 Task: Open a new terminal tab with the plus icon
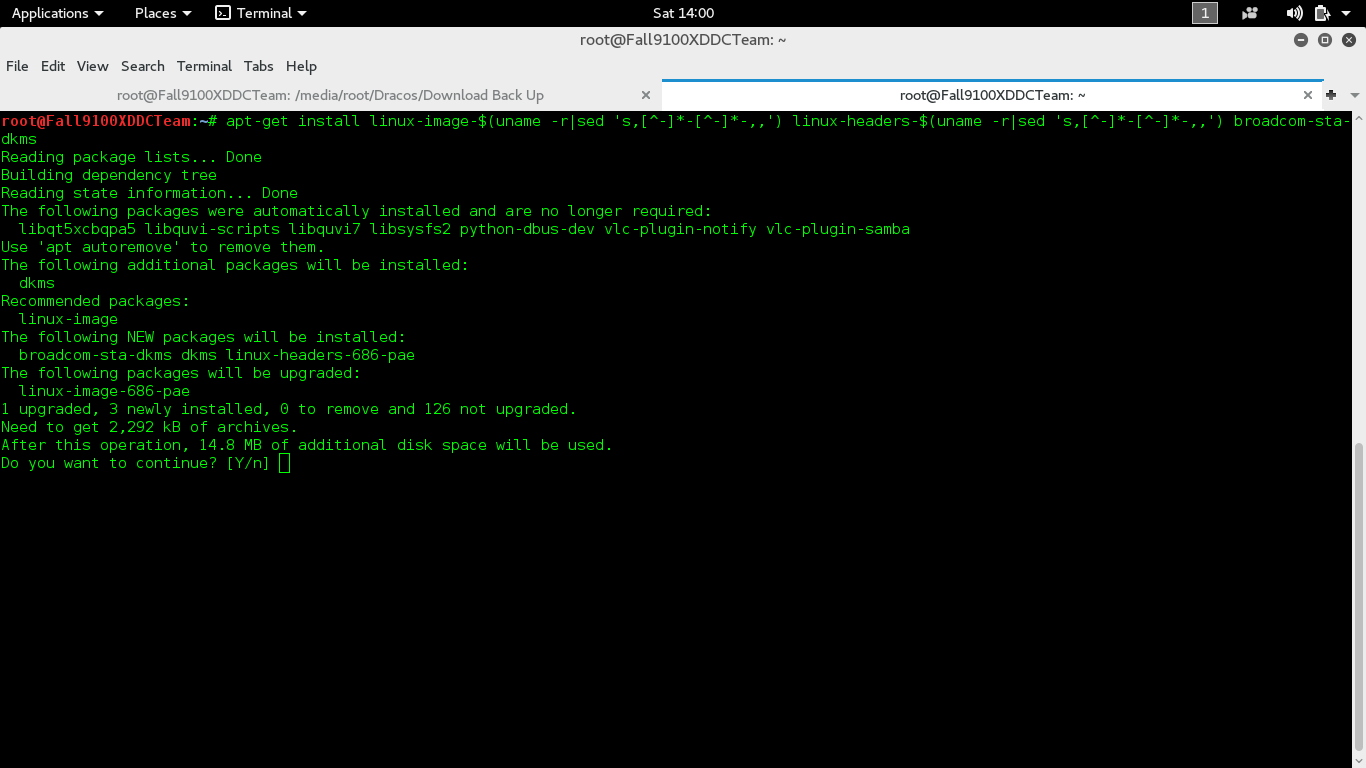point(1331,95)
